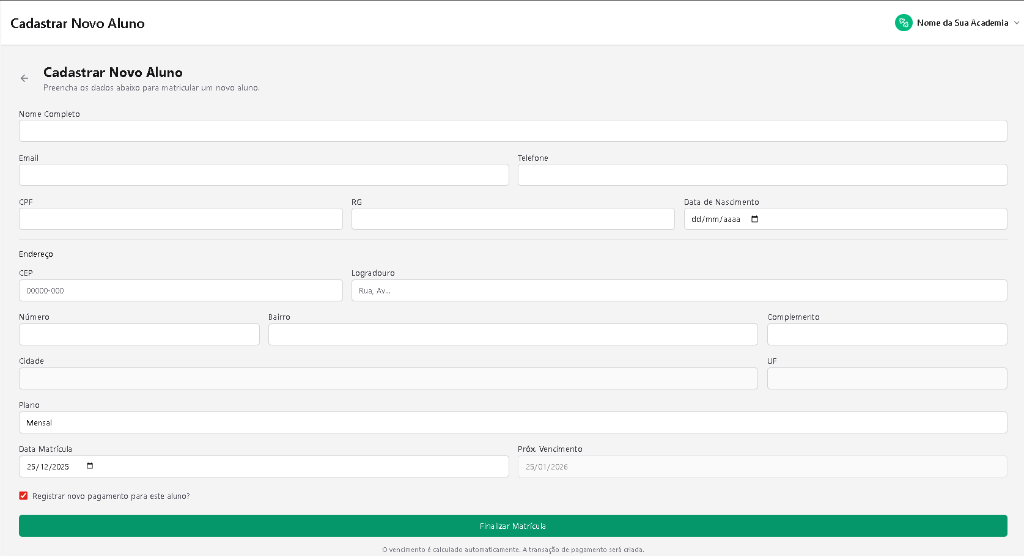Open calendar picker for Data Matrícula

tap(90, 466)
